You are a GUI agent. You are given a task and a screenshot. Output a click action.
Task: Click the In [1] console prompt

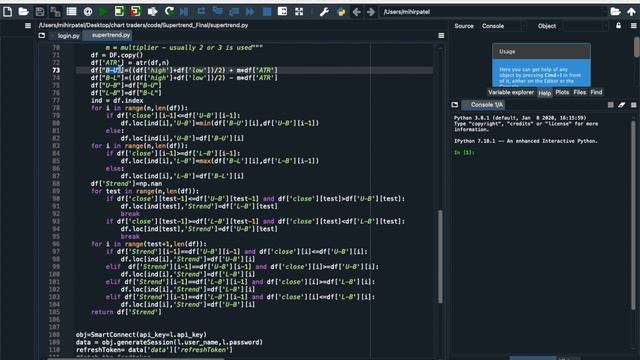[464, 153]
